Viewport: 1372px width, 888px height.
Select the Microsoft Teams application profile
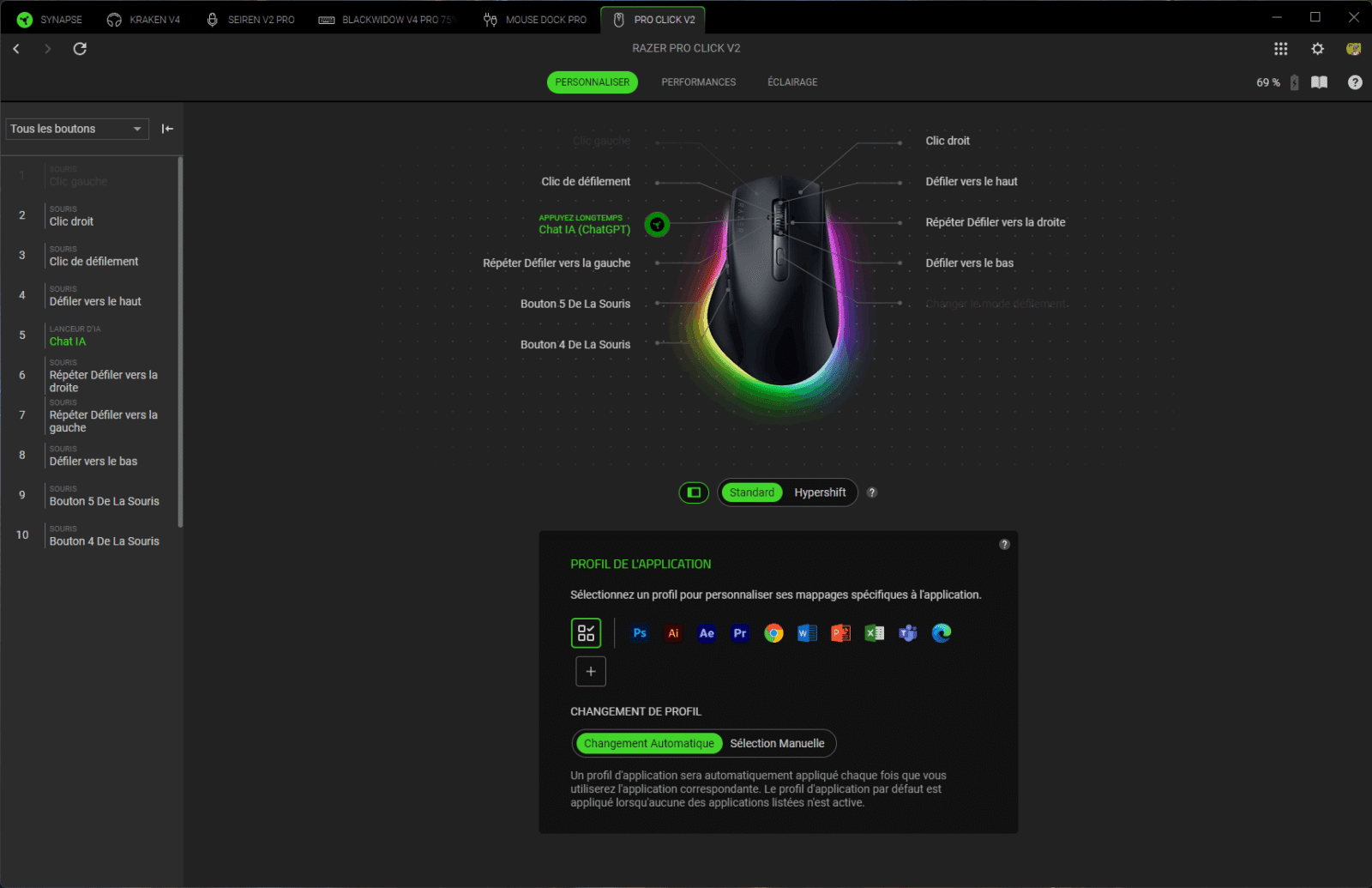click(x=908, y=633)
